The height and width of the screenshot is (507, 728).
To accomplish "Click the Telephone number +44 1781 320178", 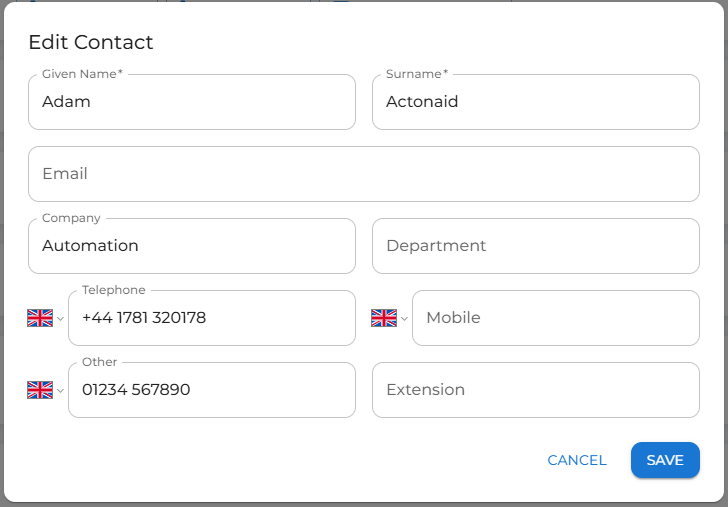I will (x=212, y=318).
